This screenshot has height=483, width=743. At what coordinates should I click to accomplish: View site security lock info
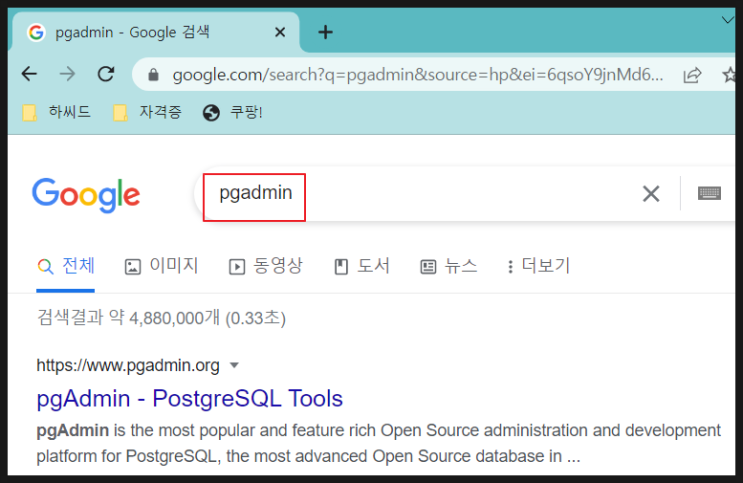153,74
